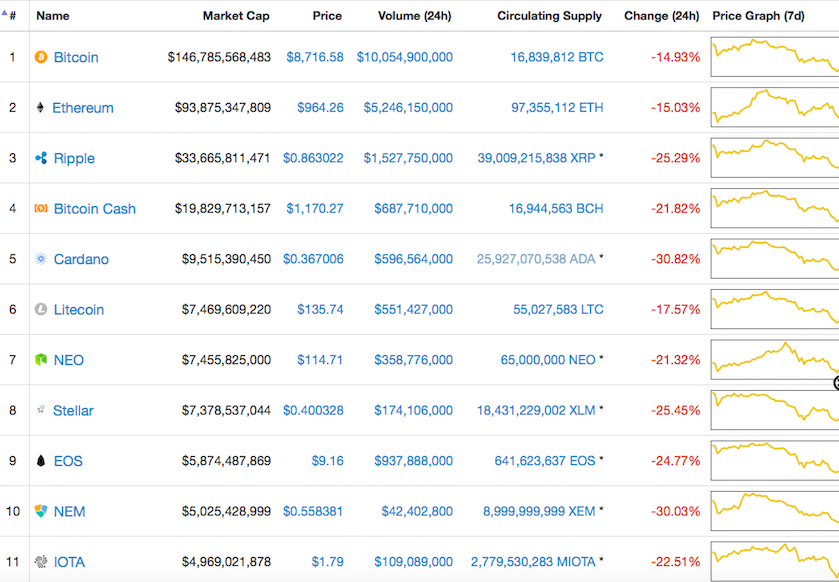Open the Bitcoin name link

click(x=76, y=57)
